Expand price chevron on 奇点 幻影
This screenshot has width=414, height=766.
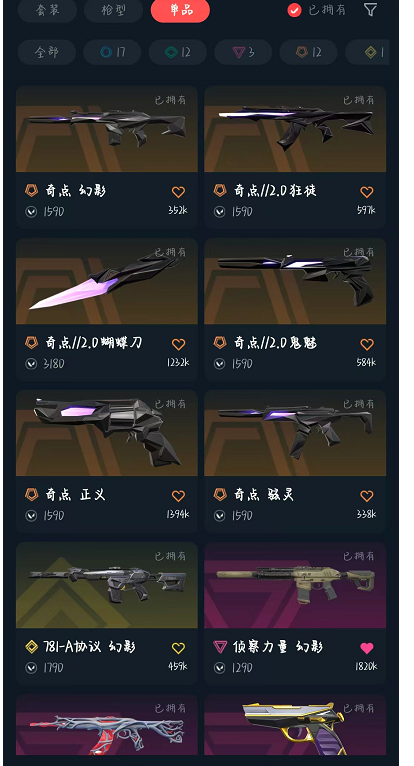point(31,212)
